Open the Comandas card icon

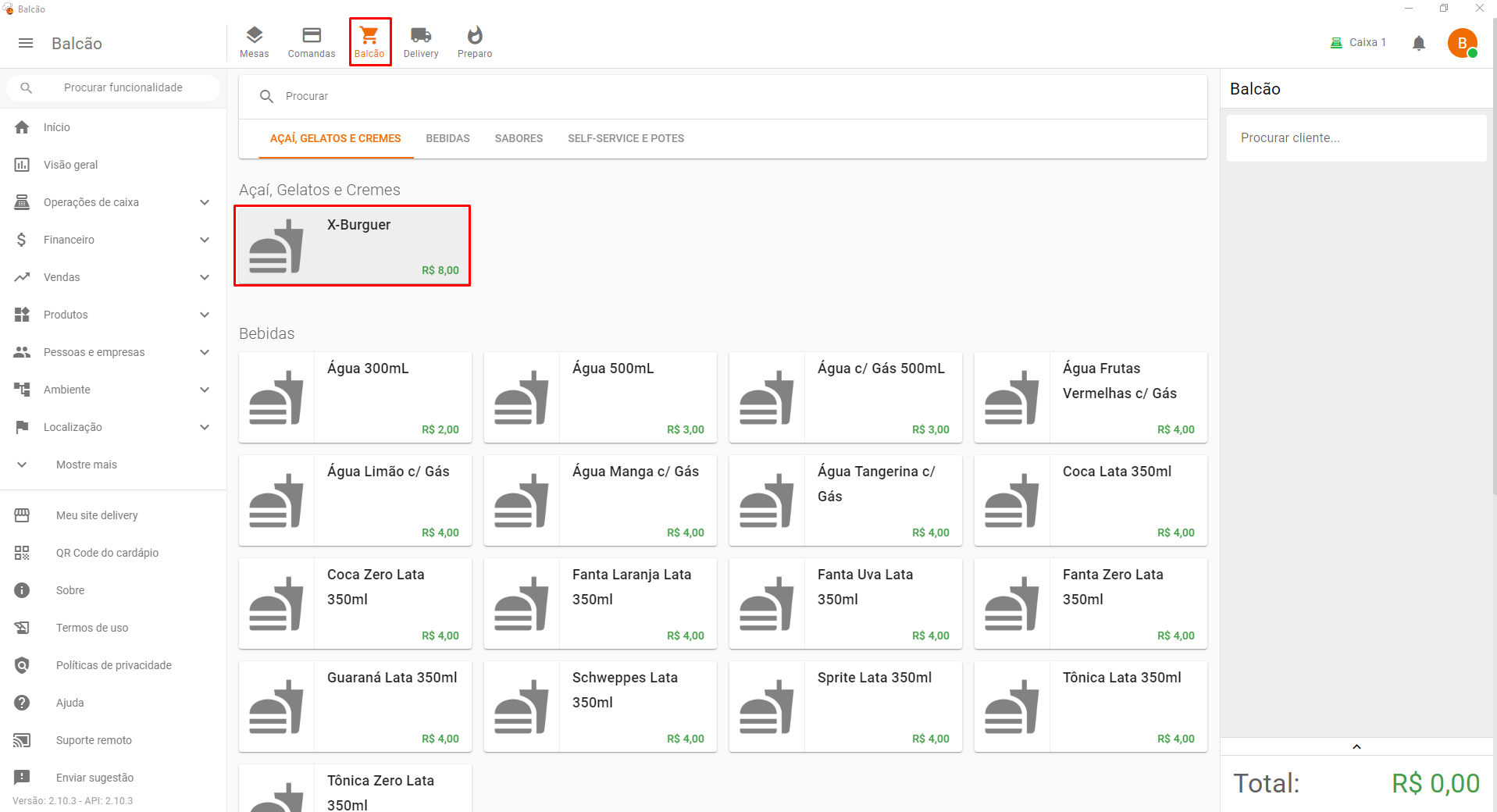click(x=312, y=35)
